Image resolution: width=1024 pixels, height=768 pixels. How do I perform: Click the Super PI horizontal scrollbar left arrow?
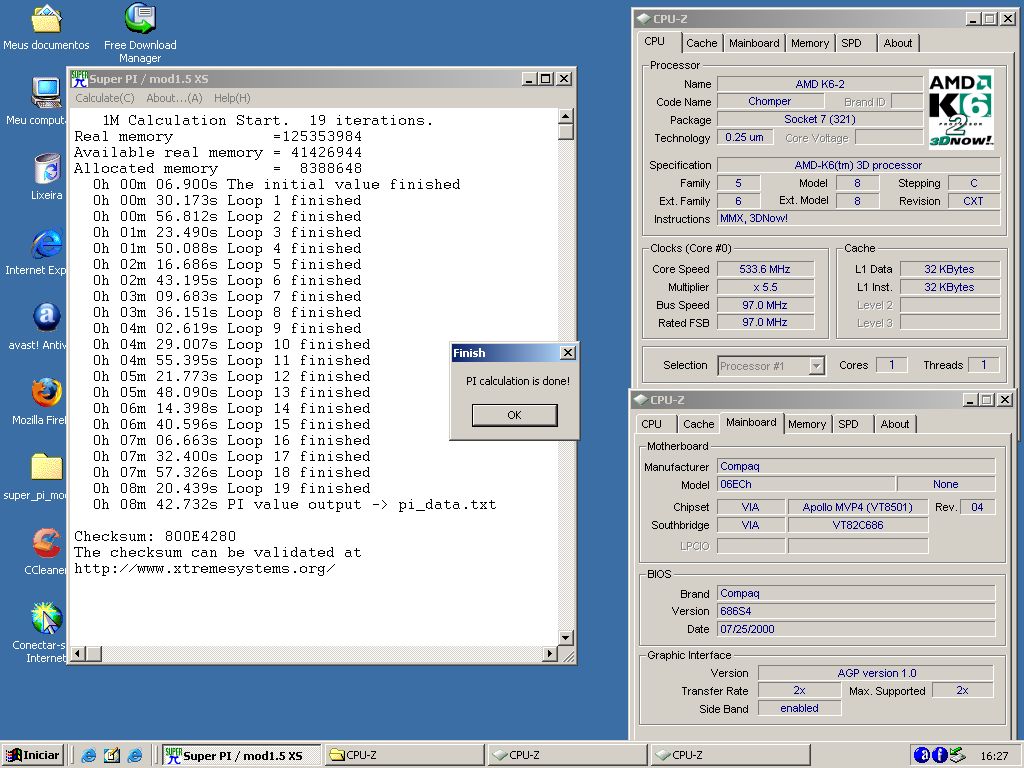[78, 653]
